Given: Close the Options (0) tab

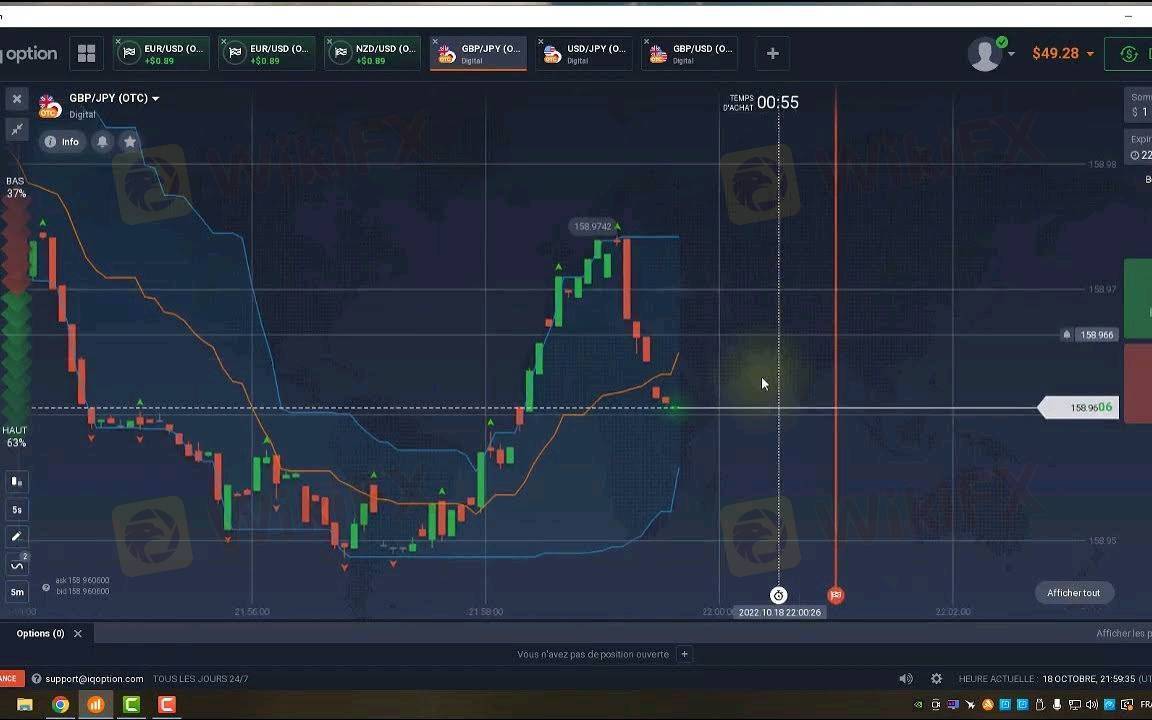Looking at the screenshot, I should pyautogui.click(x=78, y=633).
